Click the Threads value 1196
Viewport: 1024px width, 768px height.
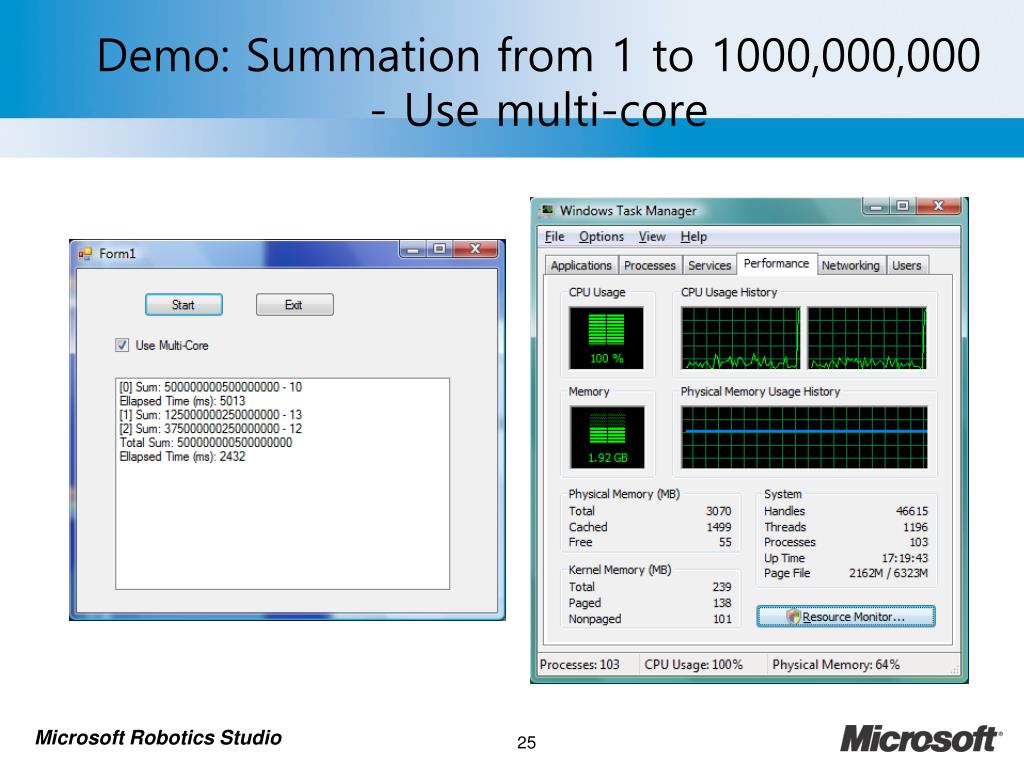click(915, 527)
